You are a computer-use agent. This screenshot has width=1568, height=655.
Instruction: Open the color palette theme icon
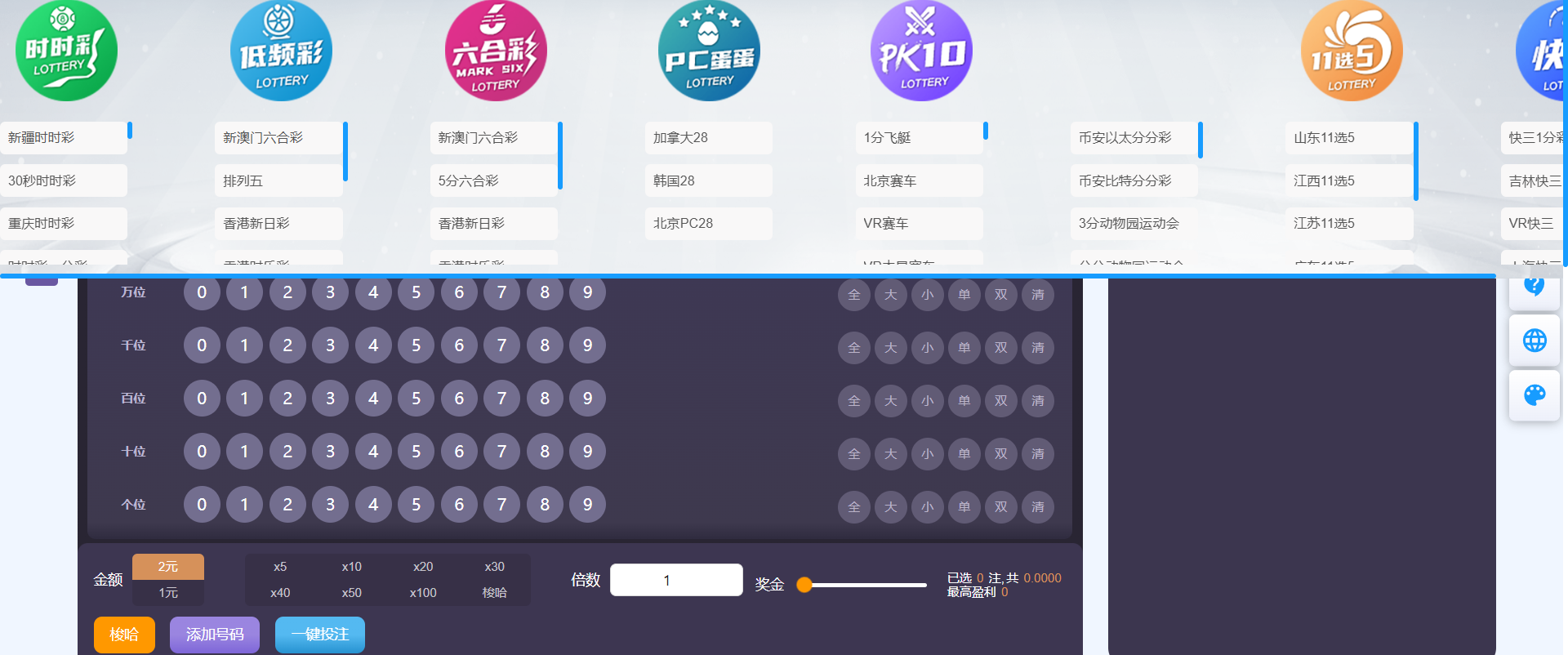click(1535, 395)
